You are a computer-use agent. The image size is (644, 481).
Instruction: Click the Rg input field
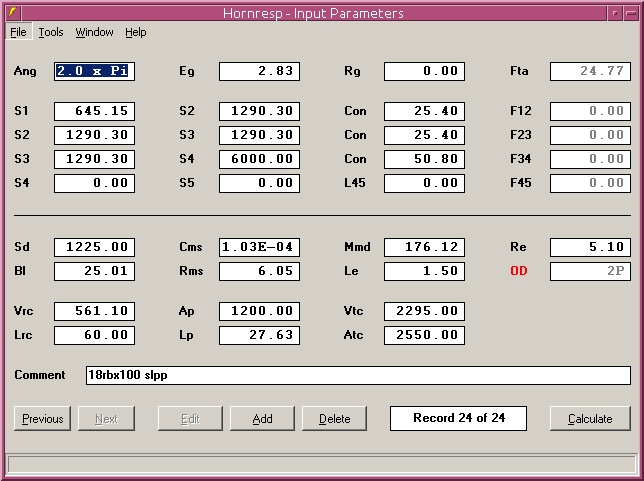click(425, 71)
